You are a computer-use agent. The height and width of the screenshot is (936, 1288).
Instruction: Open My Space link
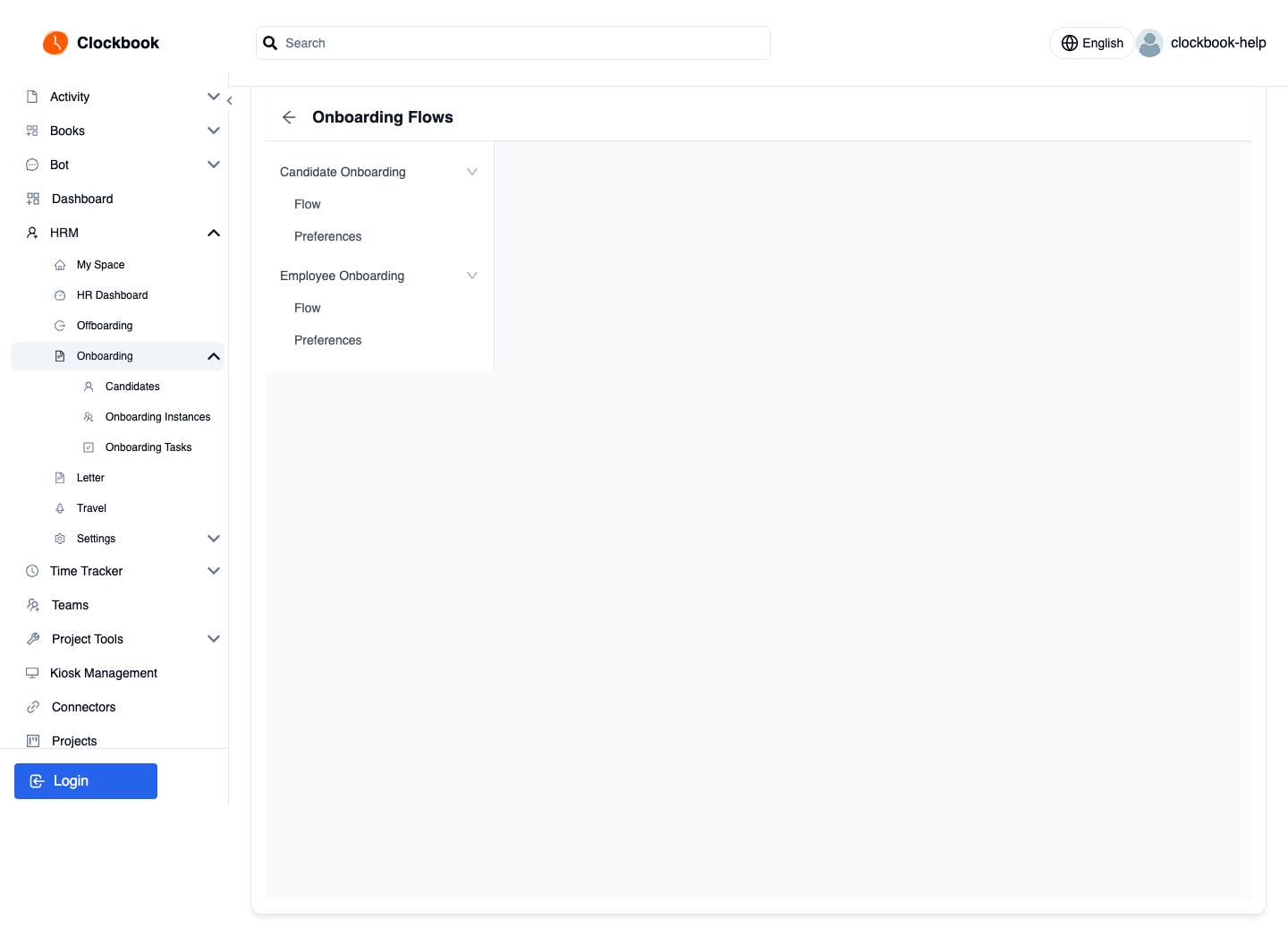pyautogui.click(x=101, y=265)
